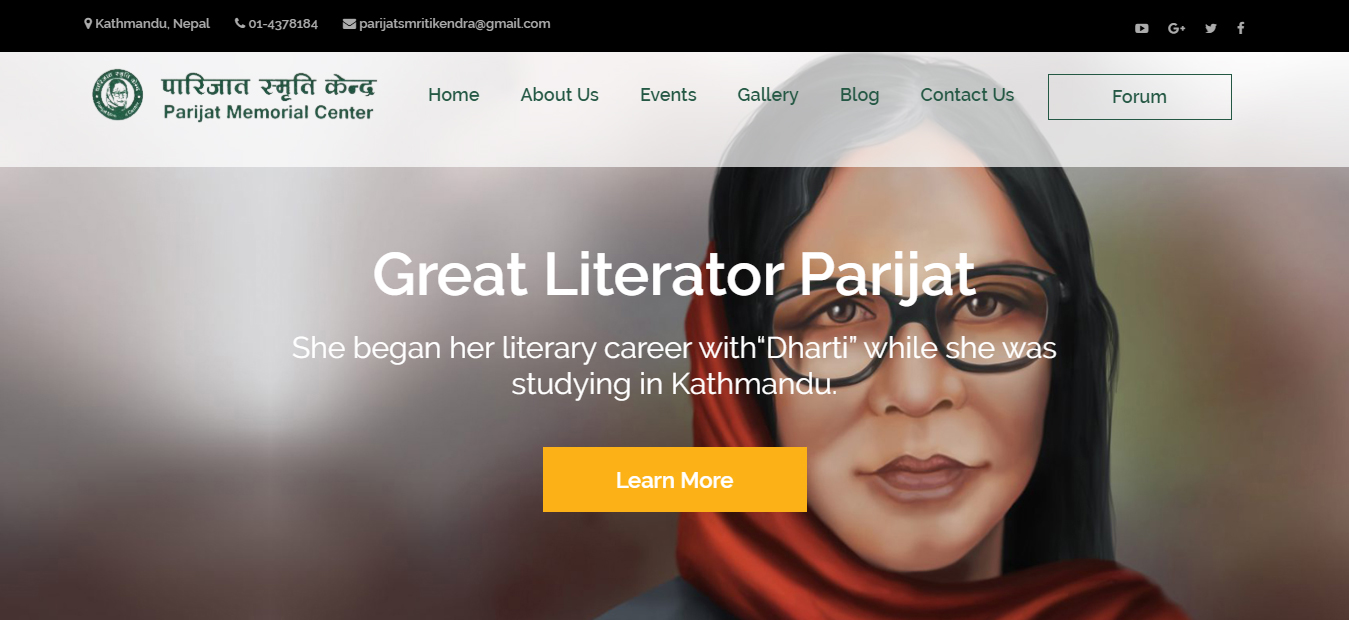Viewport: 1349px width, 620px height.
Task: Click the Parijat Memorial Center title text
Action: click(268, 113)
